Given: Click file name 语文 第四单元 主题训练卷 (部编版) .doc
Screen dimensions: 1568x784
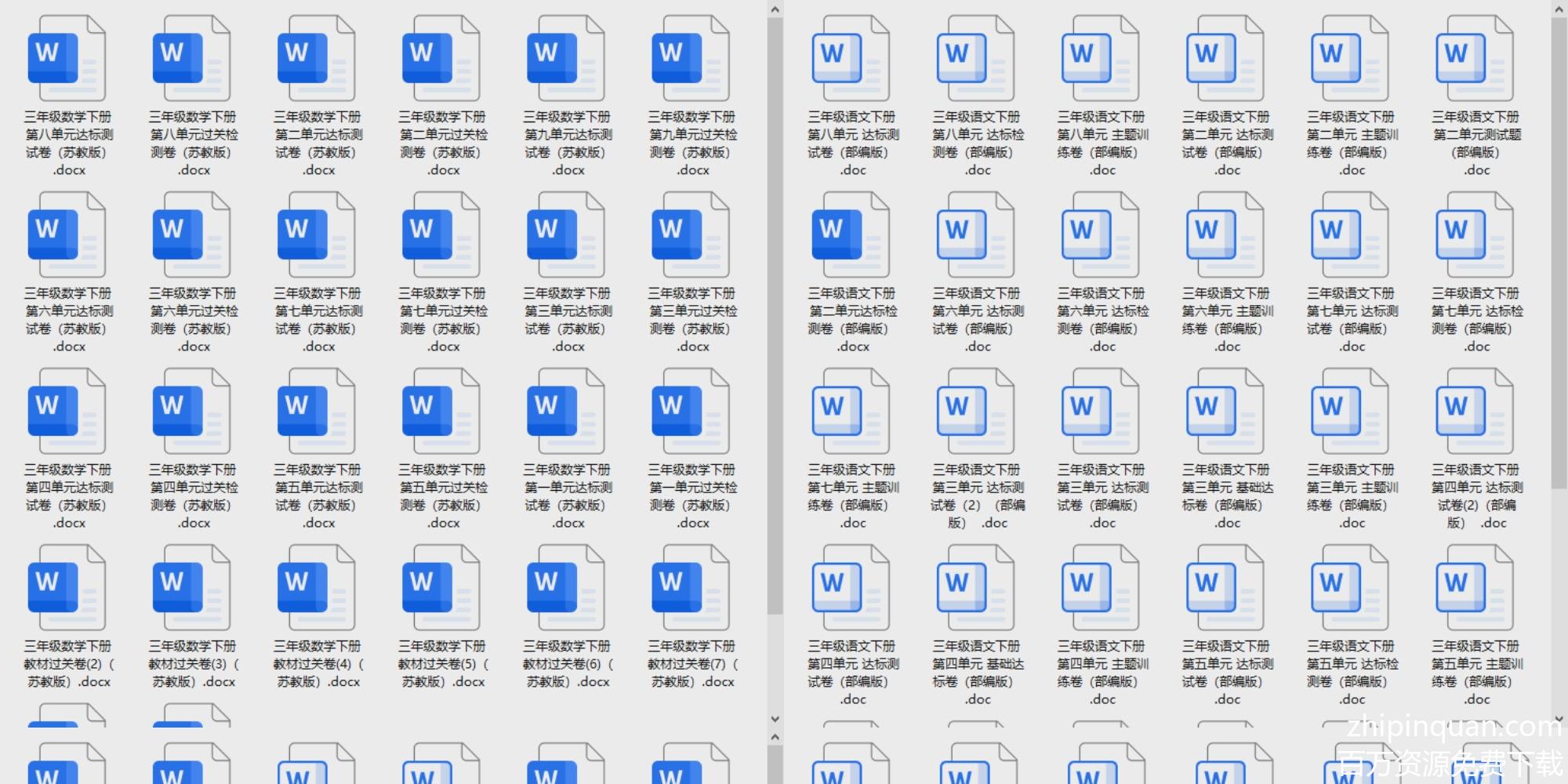Looking at the screenshot, I should 1102,673.
